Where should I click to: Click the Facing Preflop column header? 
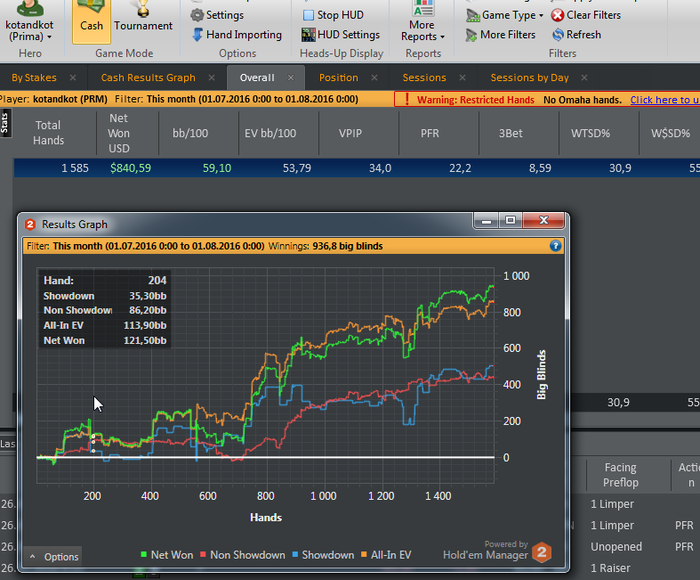621,475
